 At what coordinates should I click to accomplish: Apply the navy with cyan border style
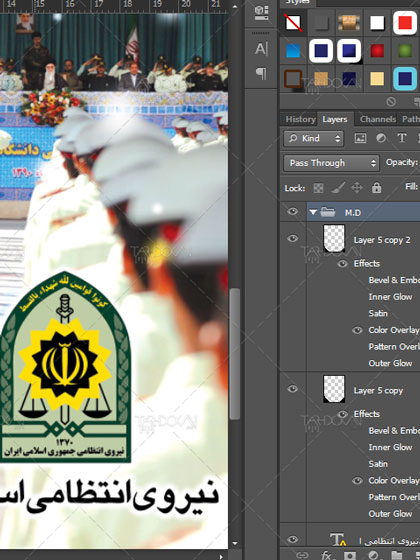pyautogui.click(x=405, y=79)
